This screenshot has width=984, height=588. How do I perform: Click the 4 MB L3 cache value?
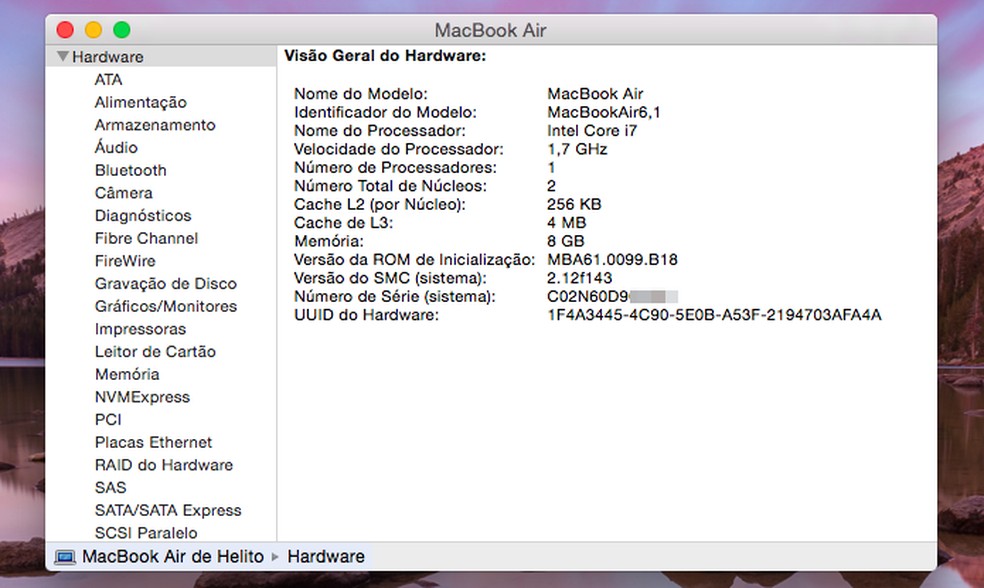(x=567, y=223)
